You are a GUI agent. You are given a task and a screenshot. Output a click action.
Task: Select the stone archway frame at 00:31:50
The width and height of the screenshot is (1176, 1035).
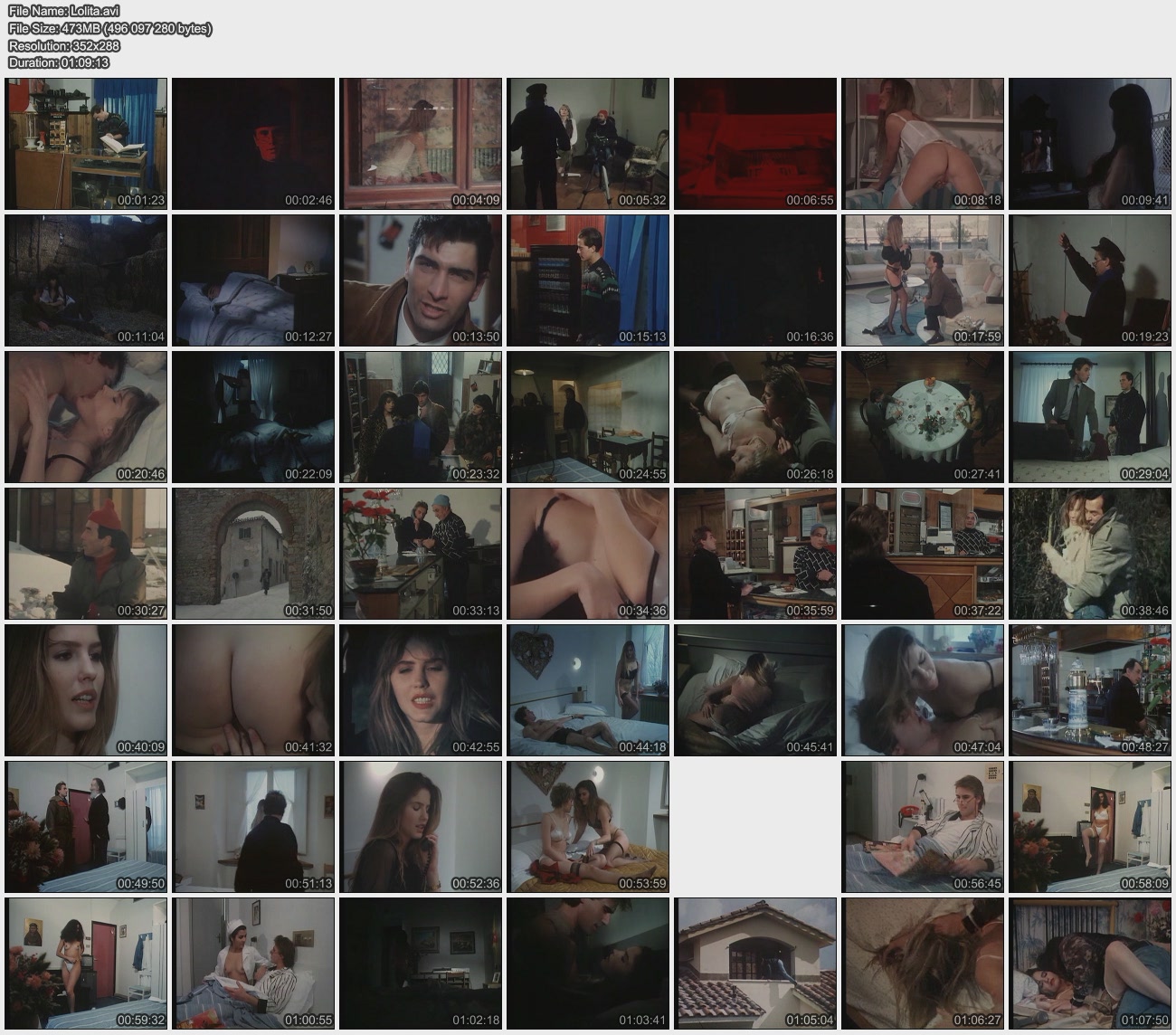[253, 554]
